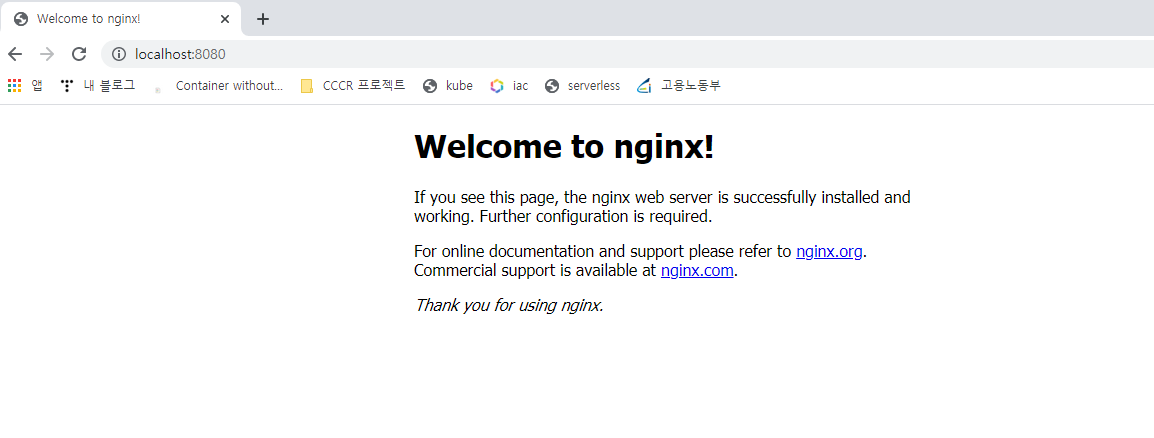Open the kube bookmark

coord(447,86)
